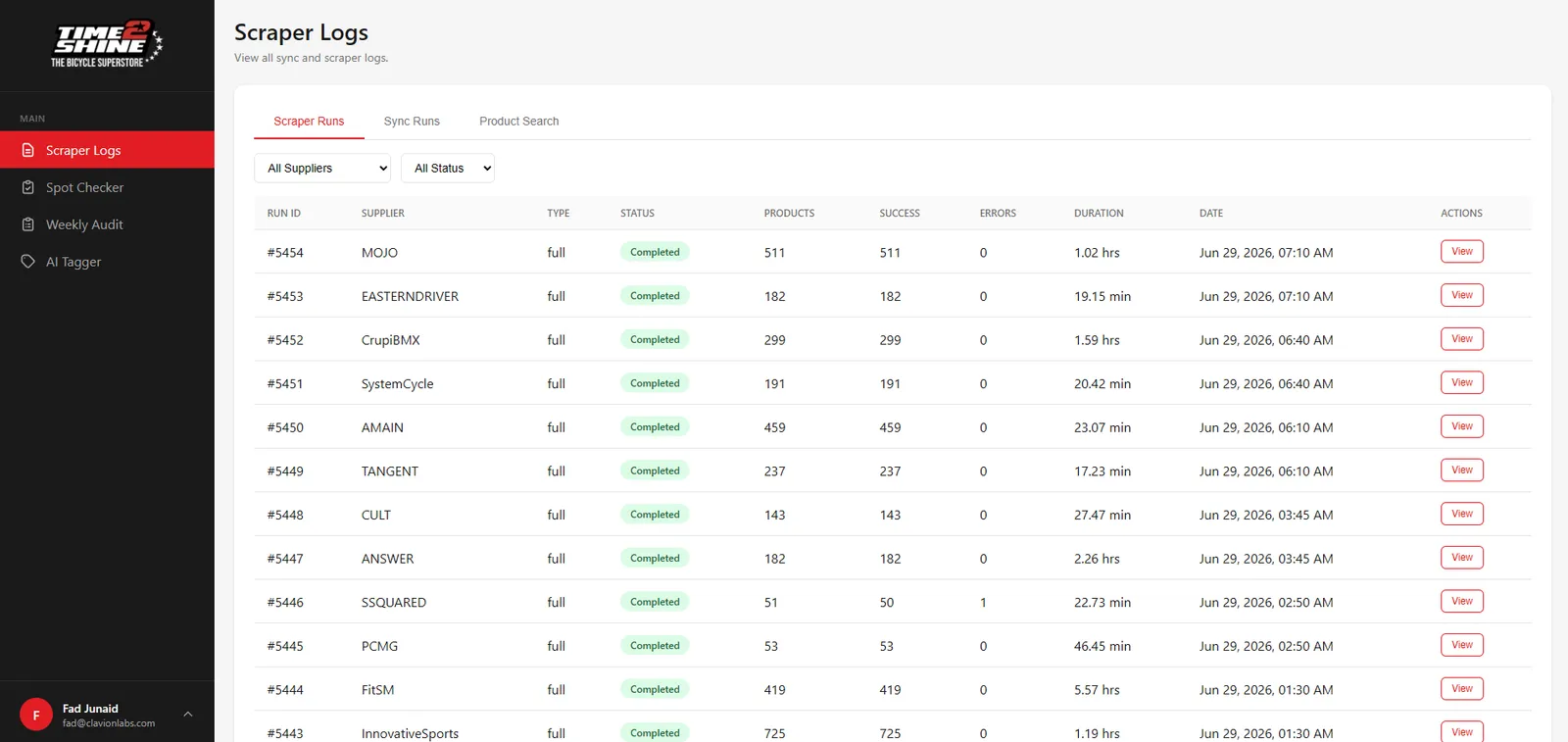
Task: Click the Spot Checker clipboard icon
Action: coord(28,187)
